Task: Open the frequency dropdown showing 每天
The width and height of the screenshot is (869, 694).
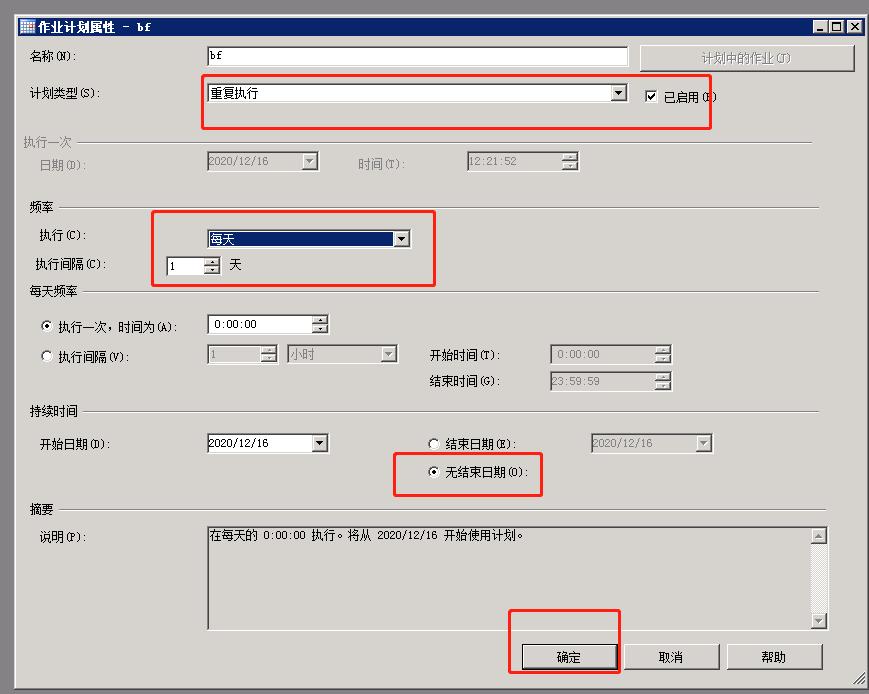Action: pos(404,238)
